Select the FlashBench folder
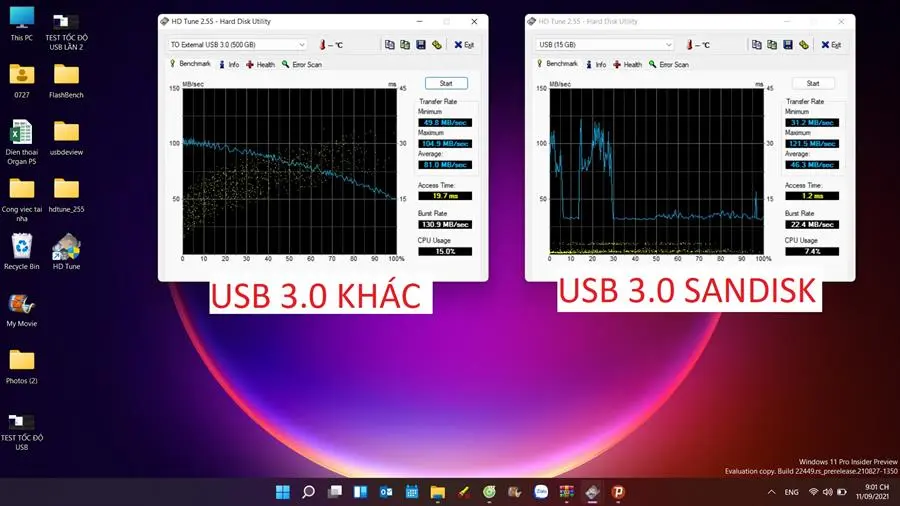This screenshot has height=506, width=900. point(67,81)
